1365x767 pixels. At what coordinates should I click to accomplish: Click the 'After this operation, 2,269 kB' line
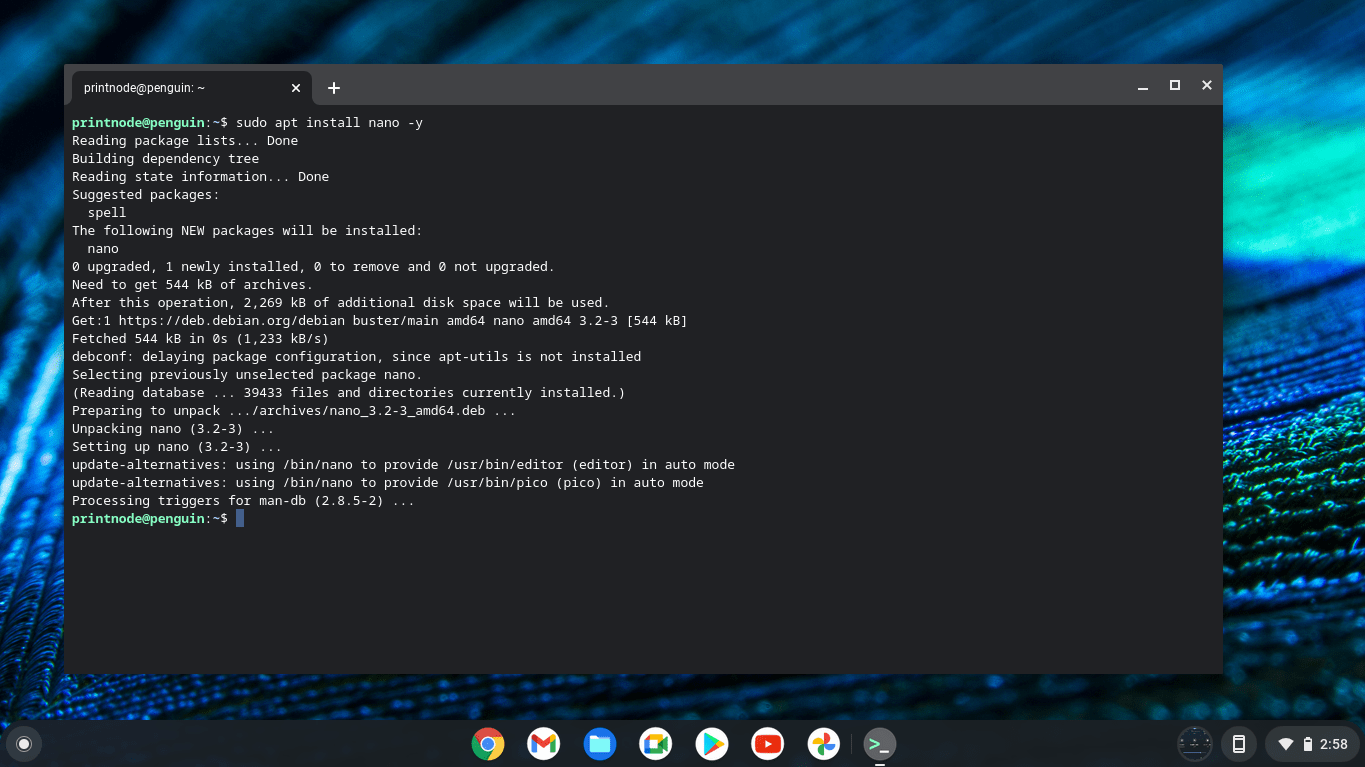point(341,302)
